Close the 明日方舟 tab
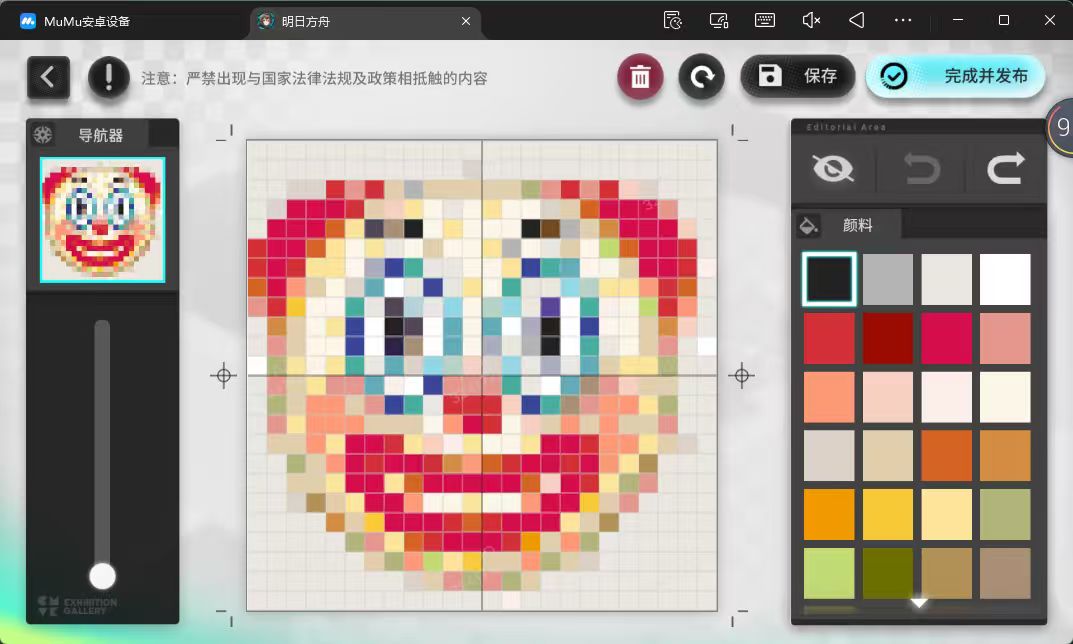 point(466,21)
